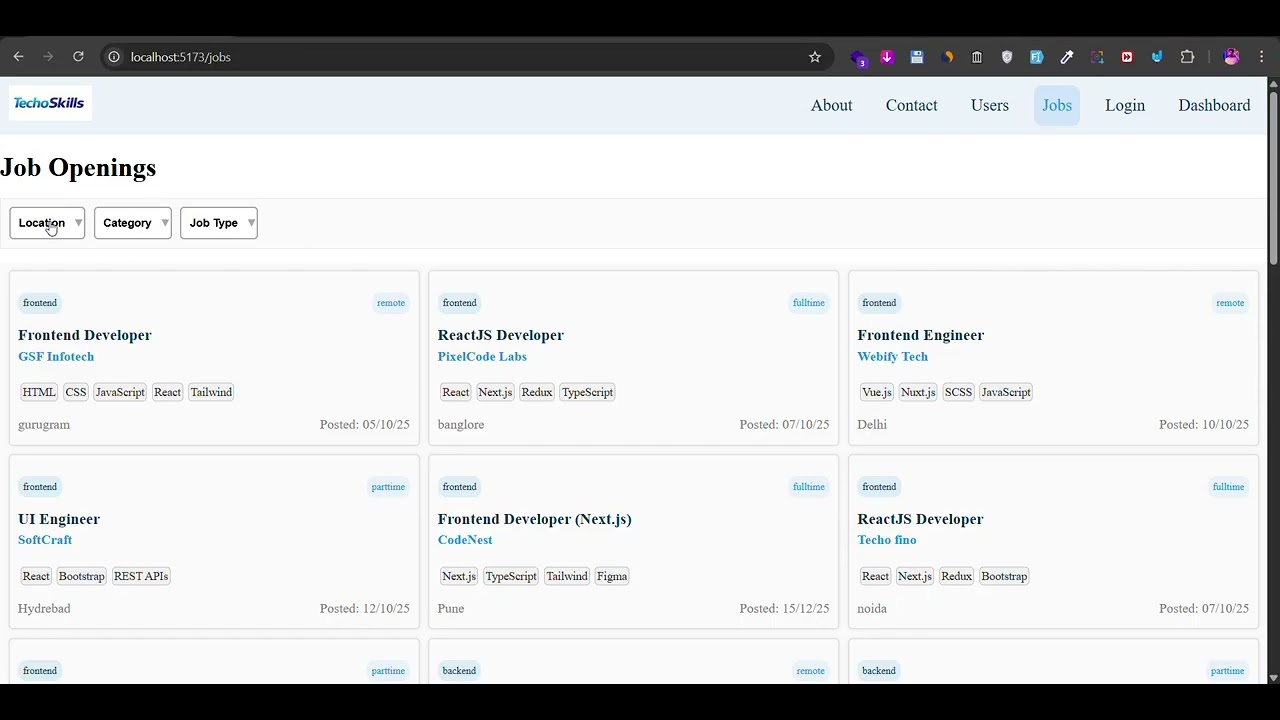The image size is (1280, 720).
Task: Click the Bootstrap tag on Techo fino card
Action: point(1004,576)
